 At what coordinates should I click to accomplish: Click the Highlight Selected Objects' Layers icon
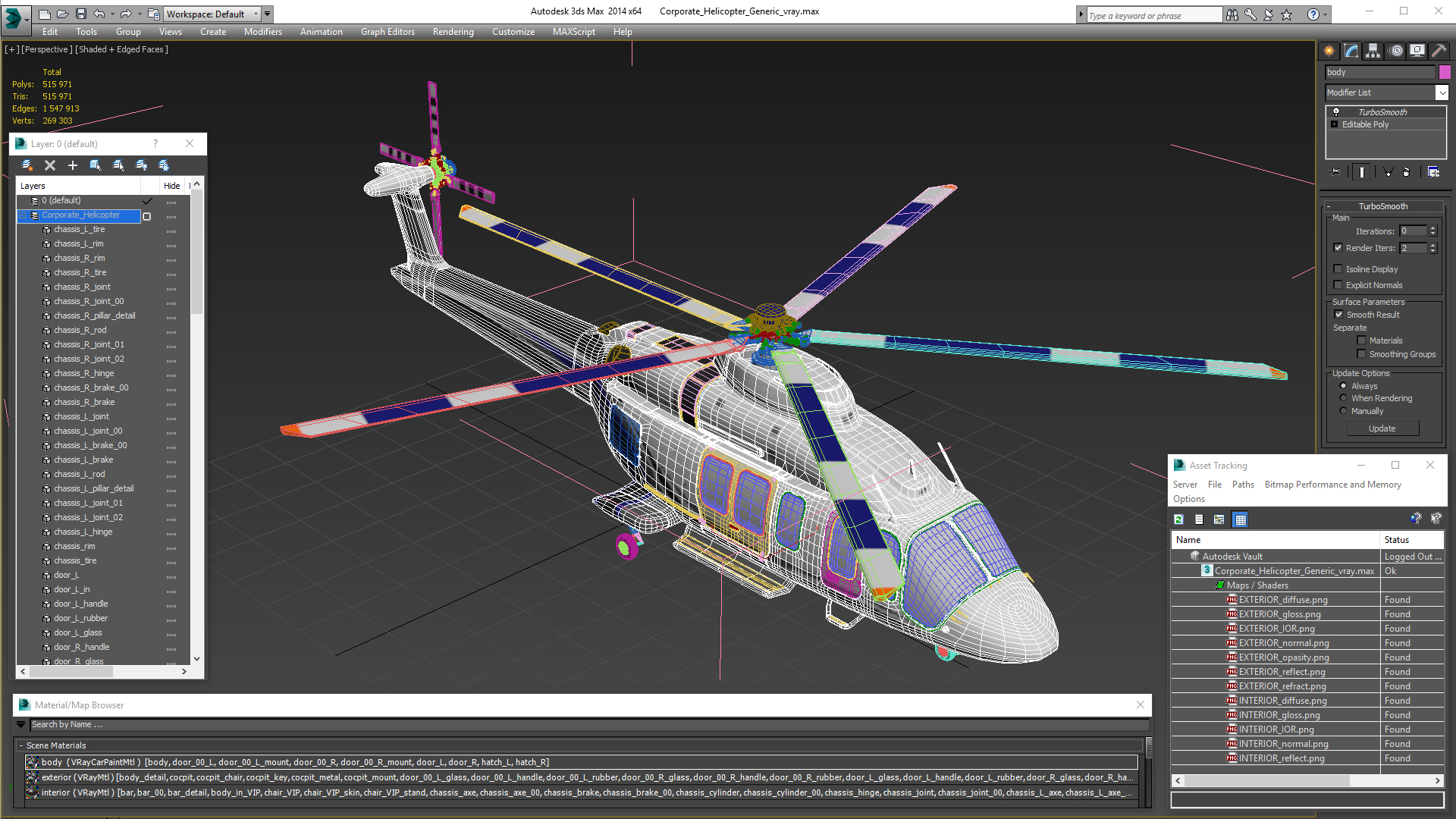118,165
